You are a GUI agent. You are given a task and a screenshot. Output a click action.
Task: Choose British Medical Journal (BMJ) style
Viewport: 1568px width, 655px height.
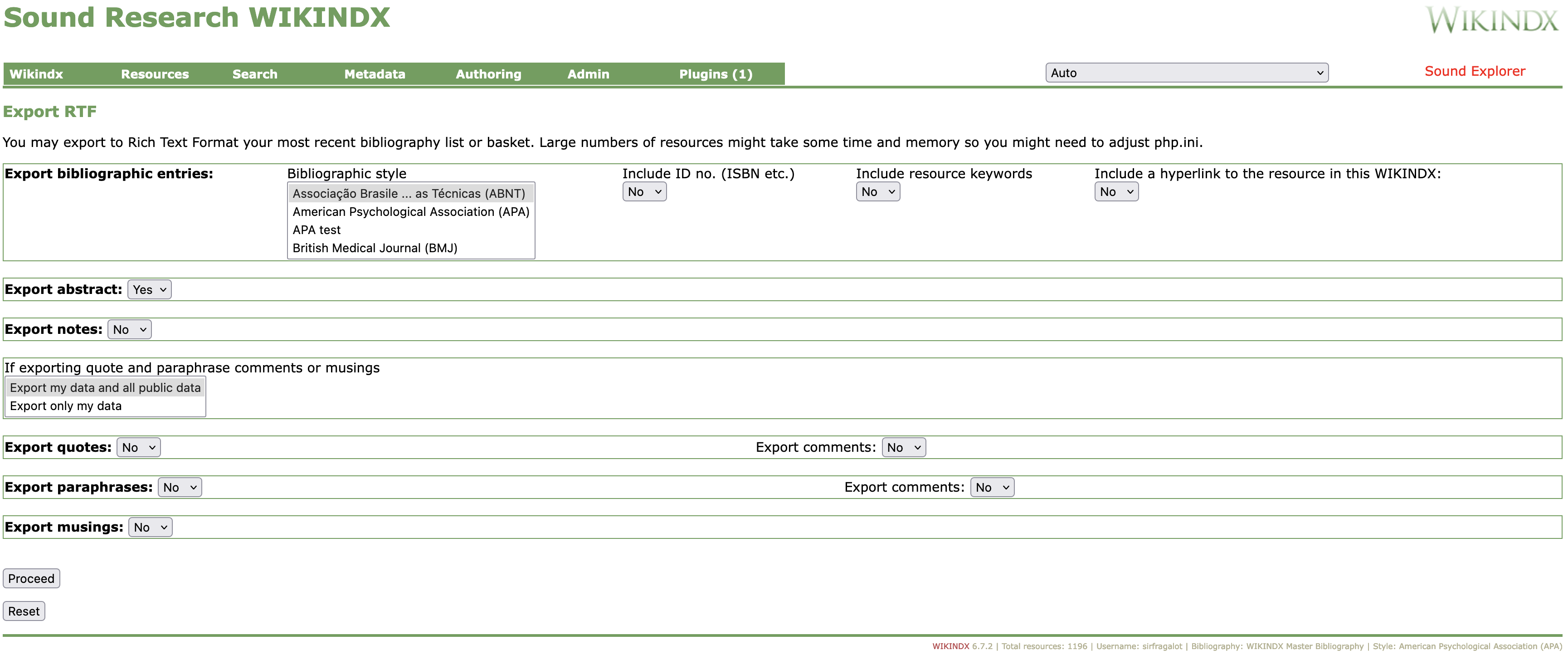375,249
